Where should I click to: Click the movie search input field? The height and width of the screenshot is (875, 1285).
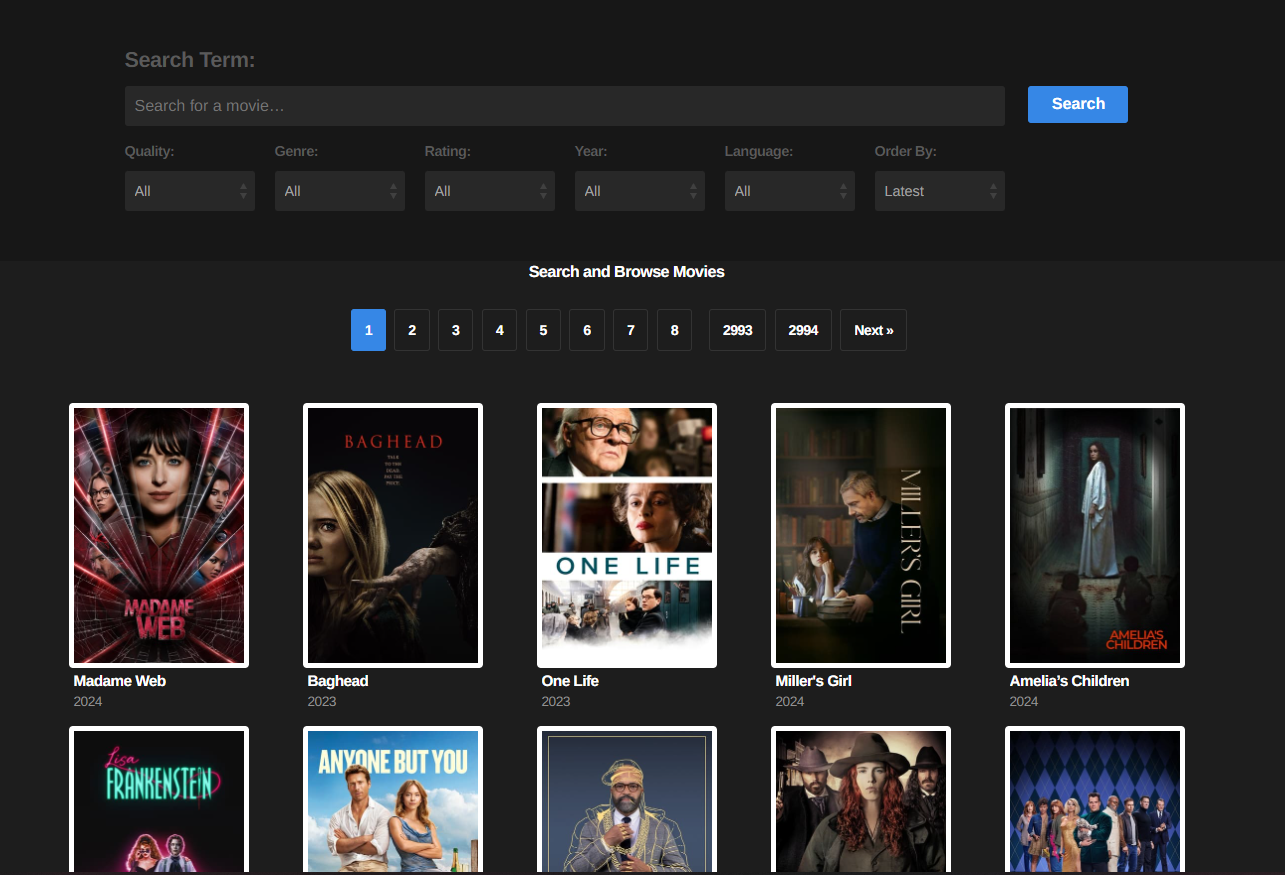click(565, 106)
